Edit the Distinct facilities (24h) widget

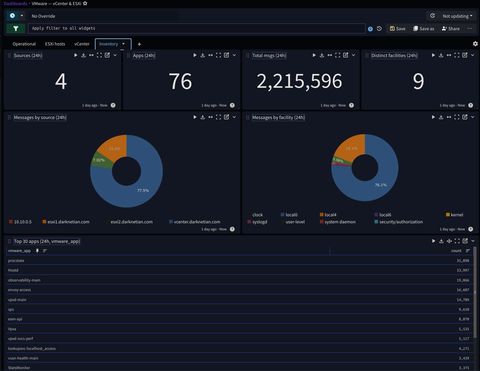tap(465, 55)
